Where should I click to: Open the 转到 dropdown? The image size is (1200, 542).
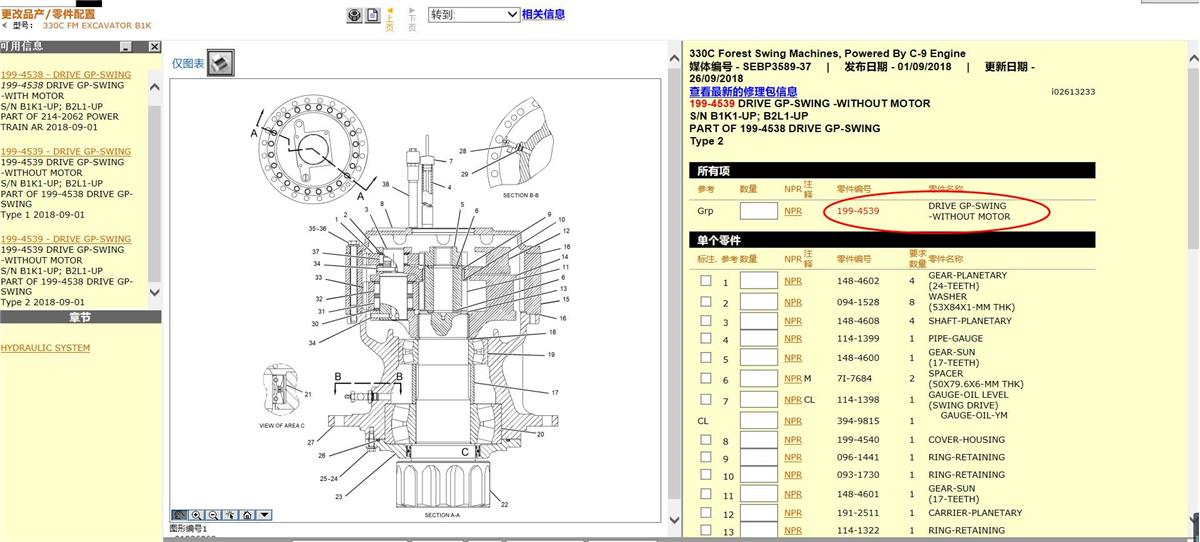pos(474,15)
